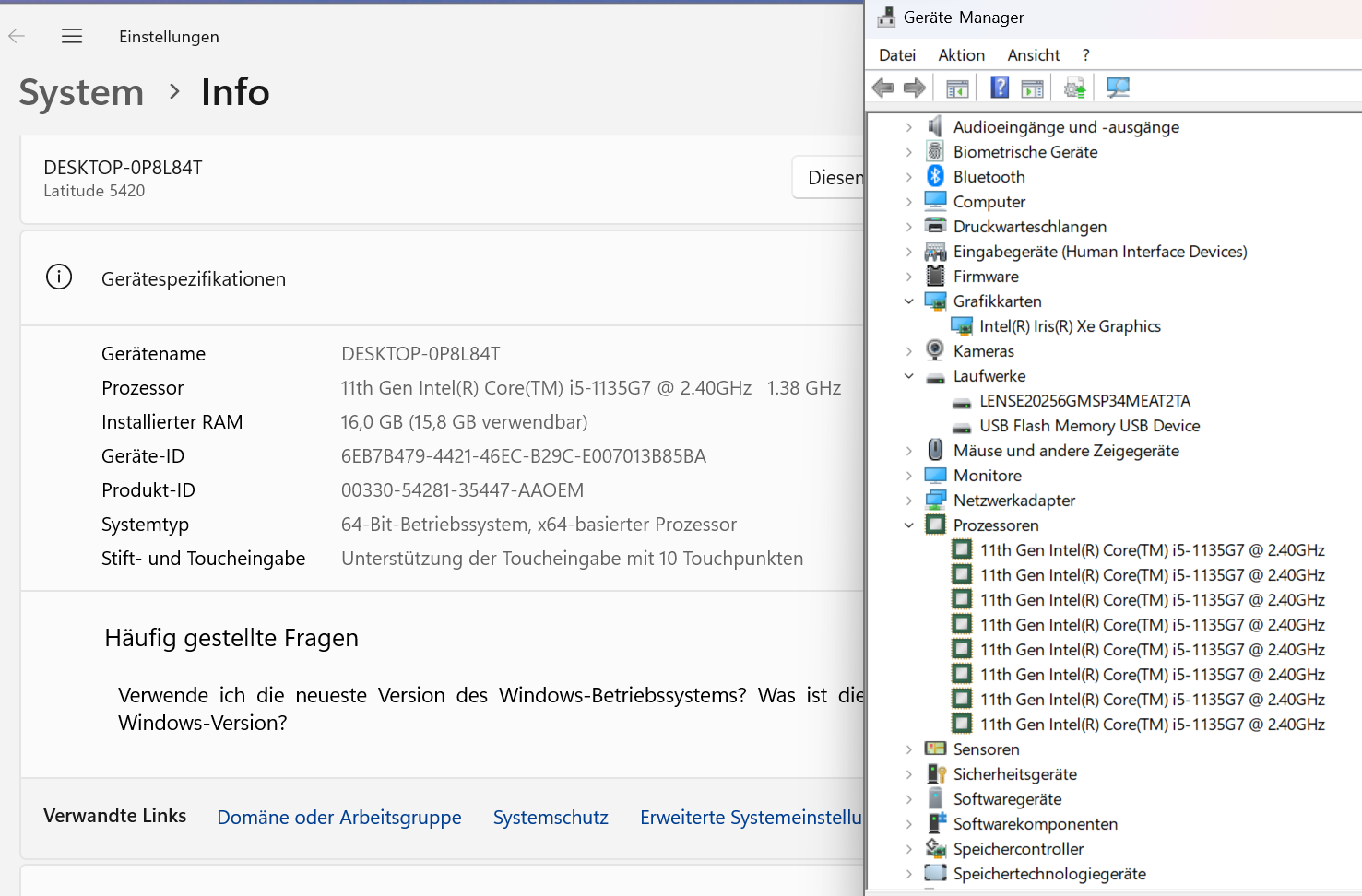Open the Ansicht menu
Screen dimensions: 1362x896
click(x=1034, y=55)
